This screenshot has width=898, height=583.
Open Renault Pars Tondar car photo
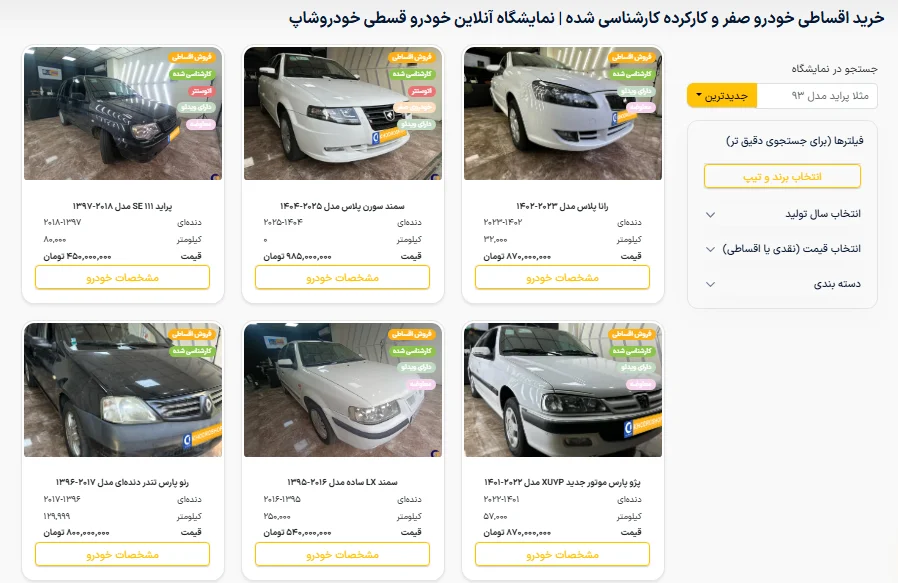click(123, 390)
